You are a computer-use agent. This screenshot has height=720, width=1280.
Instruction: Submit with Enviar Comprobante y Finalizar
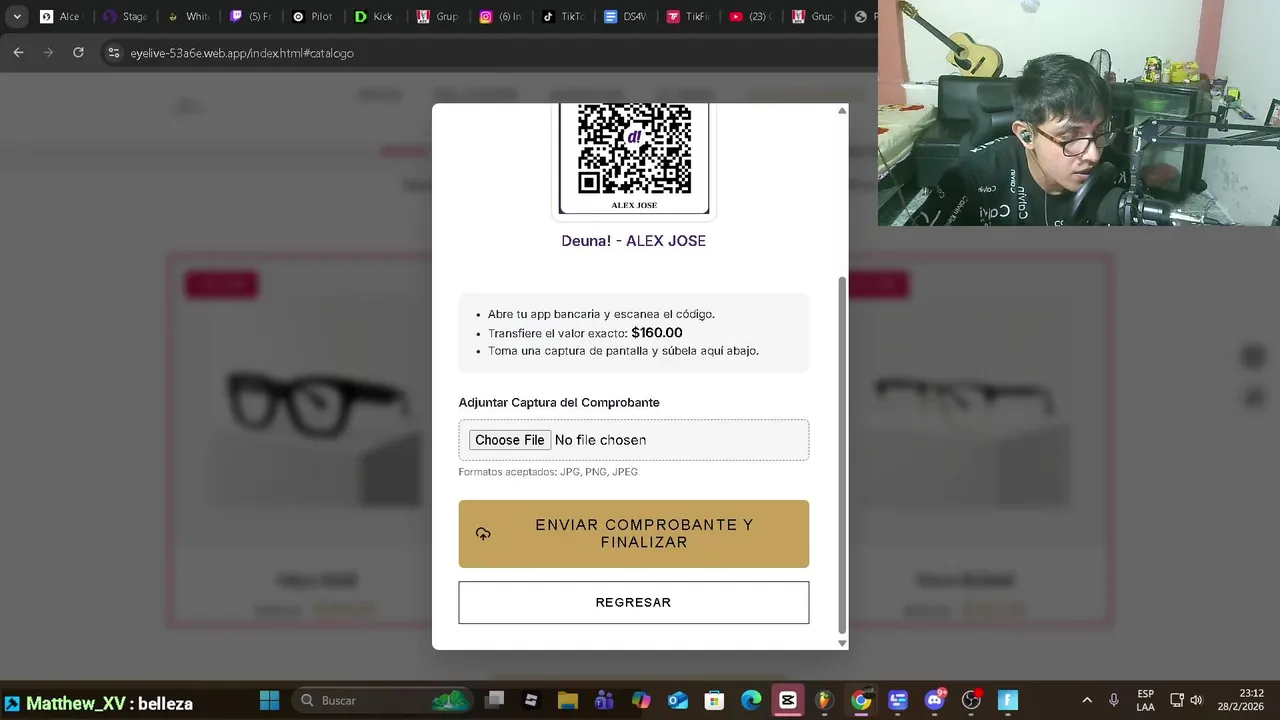coord(634,534)
